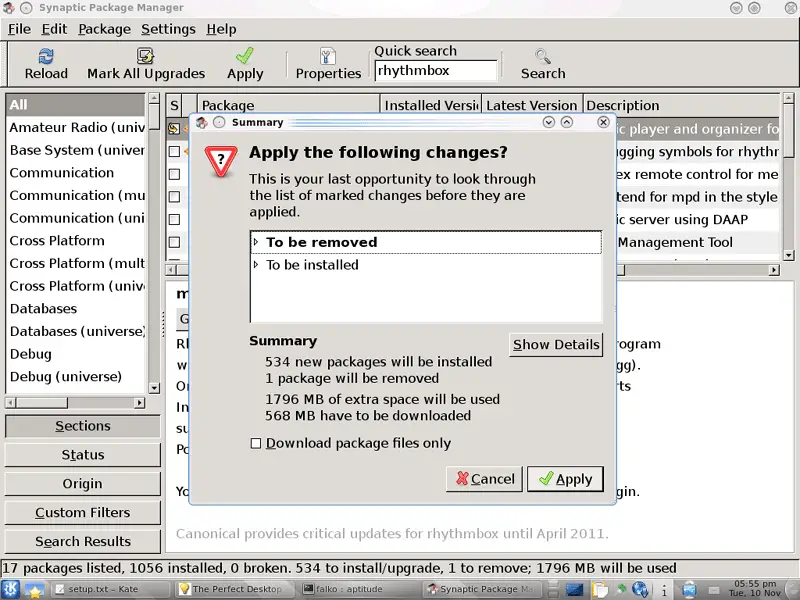
Task: Click the green arrow tray icon
Action: pos(621,589)
